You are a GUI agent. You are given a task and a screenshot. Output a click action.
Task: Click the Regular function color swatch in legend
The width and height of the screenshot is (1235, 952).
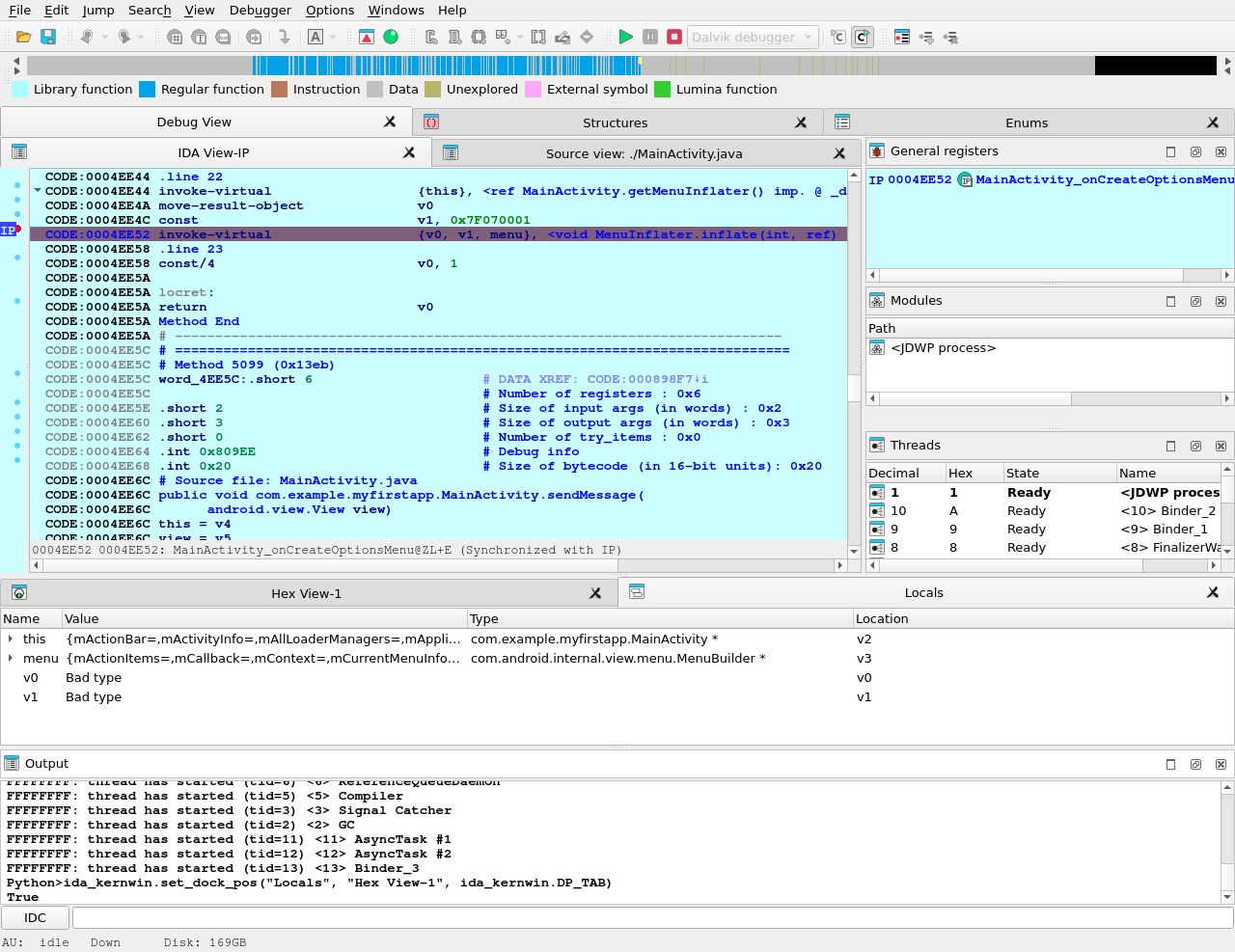[147, 89]
